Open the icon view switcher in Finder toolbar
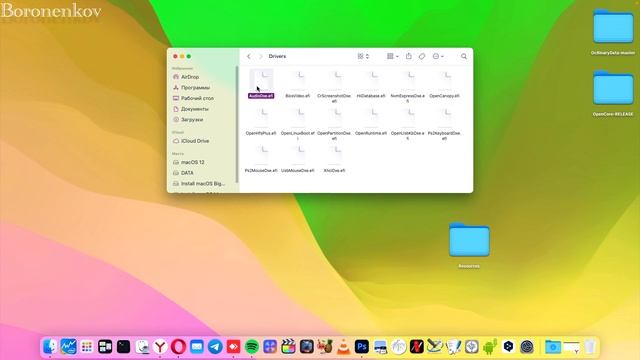The width and height of the screenshot is (640, 360). (x=363, y=56)
